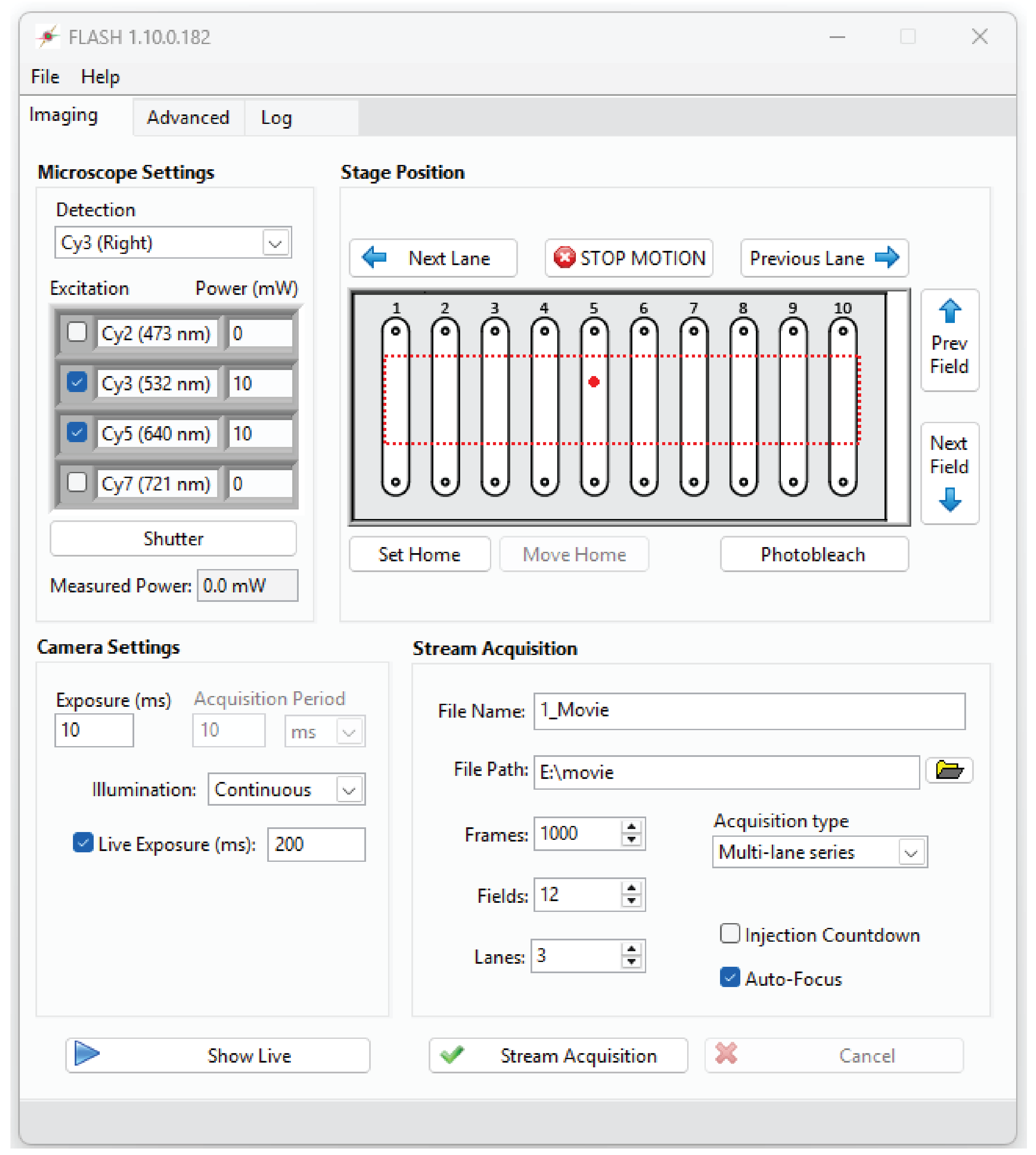Increase Frames value with the up spinner
Image resolution: width=1036 pixels, height=1155 pixels.
coord(632,826)
